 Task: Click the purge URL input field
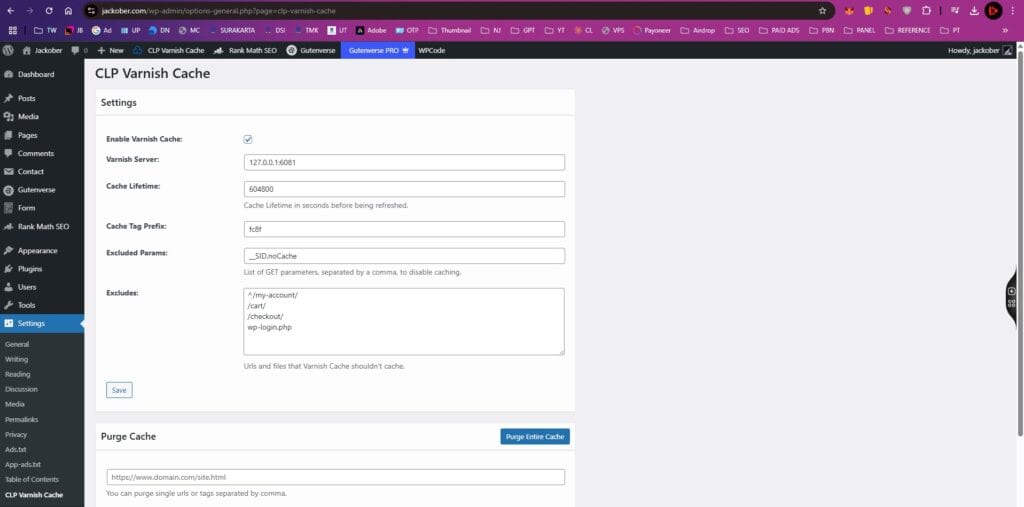336,477
